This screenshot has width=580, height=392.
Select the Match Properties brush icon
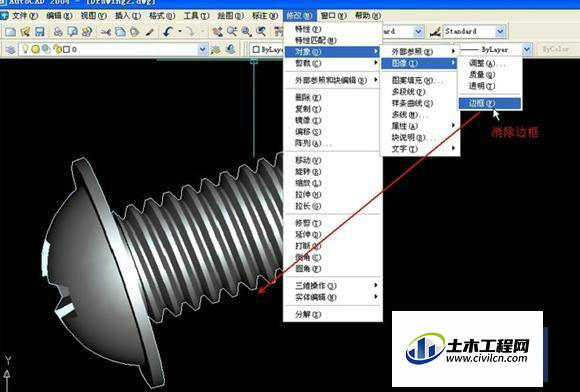149,32
